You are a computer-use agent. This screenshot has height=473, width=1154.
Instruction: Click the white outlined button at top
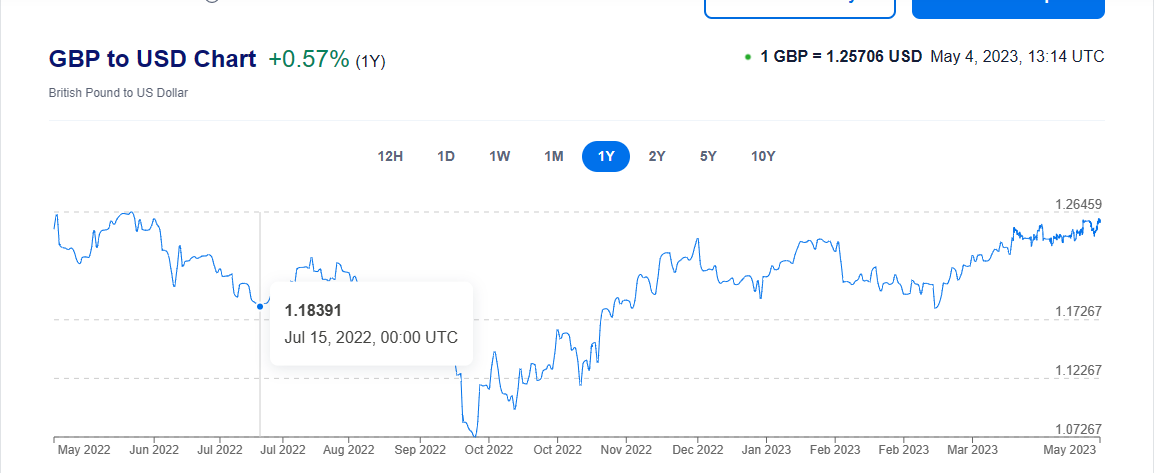tap(799, 8)
